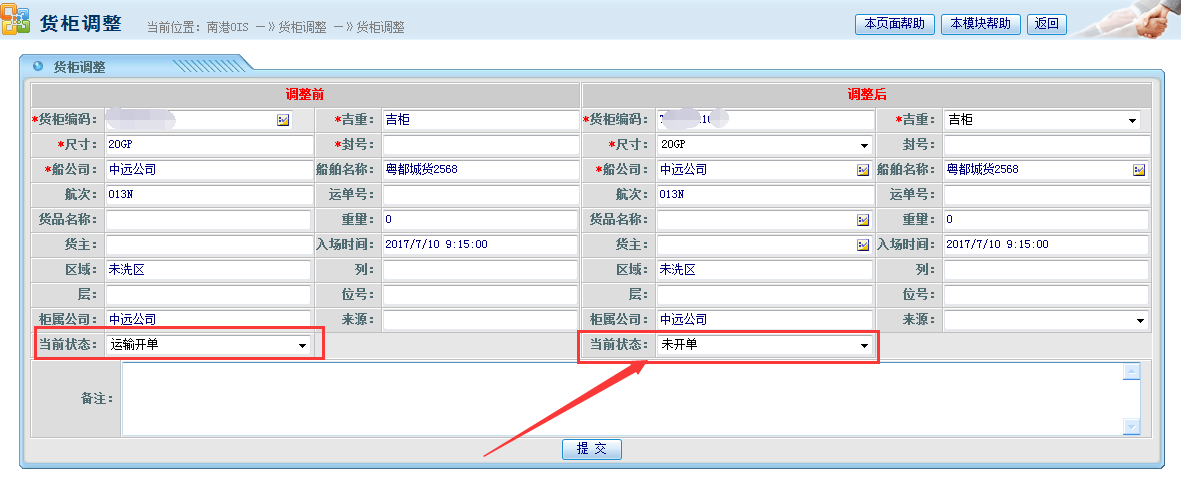Click lookup icon beside 调整前 货柜编码 field
Viewport: 1181px width, 480px height.
283,120
